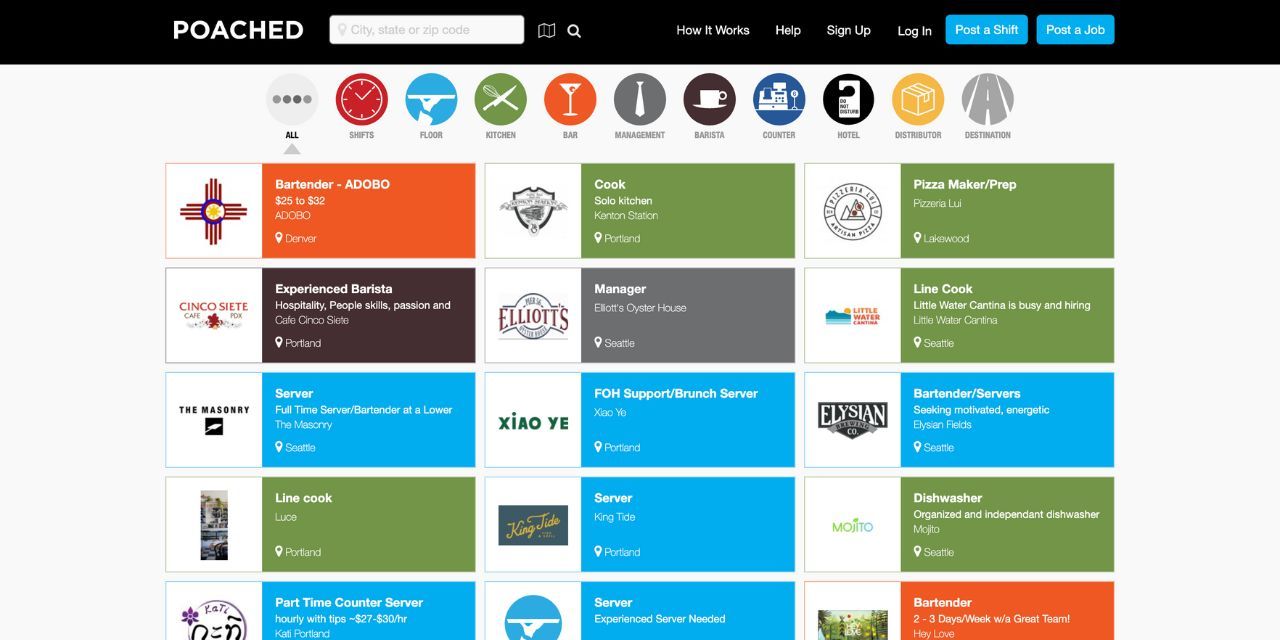
Task: Click Lakewood location on Pizzeria Lui card
Action: [x=941, y=238]
